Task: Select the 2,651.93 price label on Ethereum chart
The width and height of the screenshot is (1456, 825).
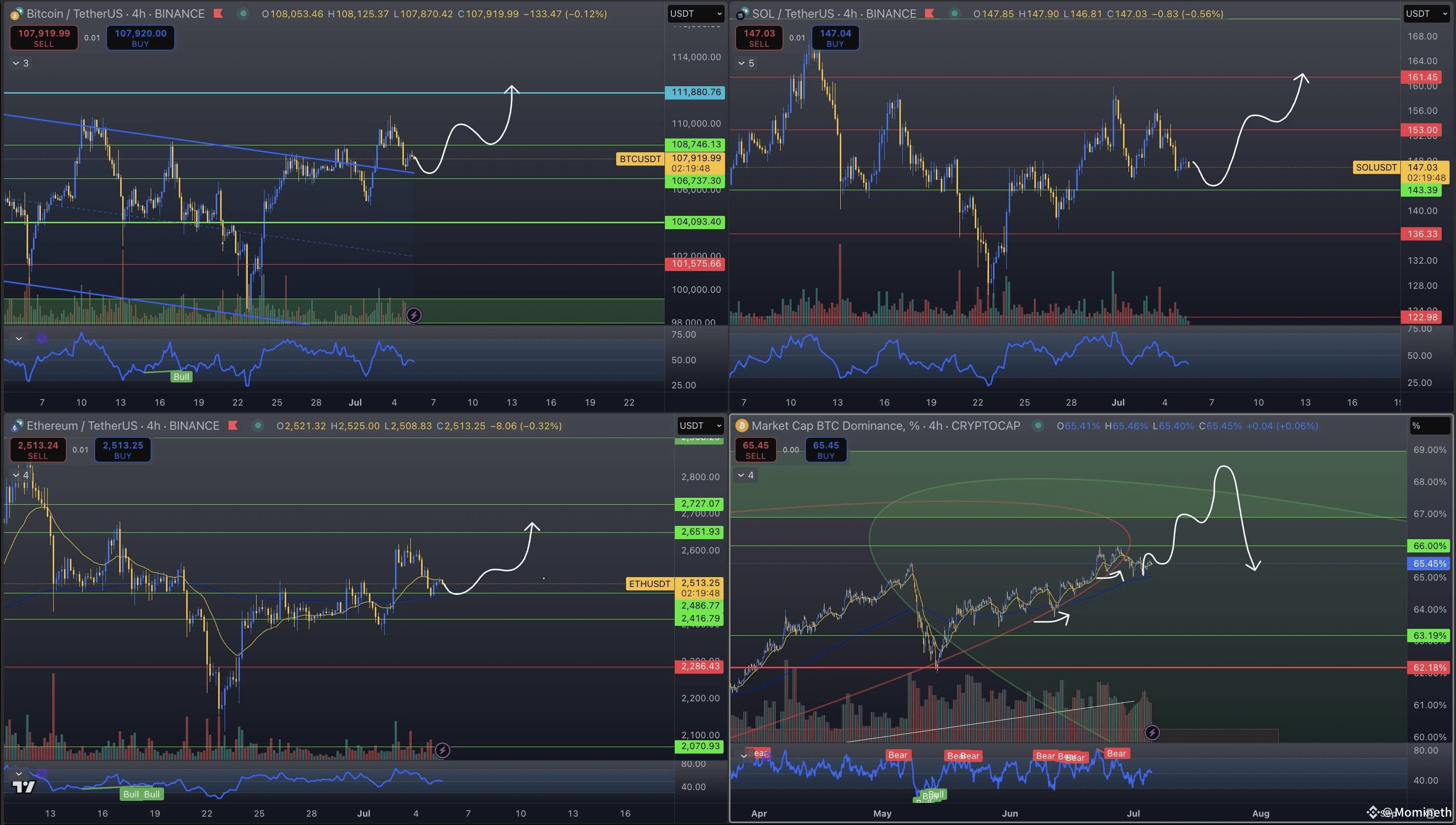Action: (700, 532)
